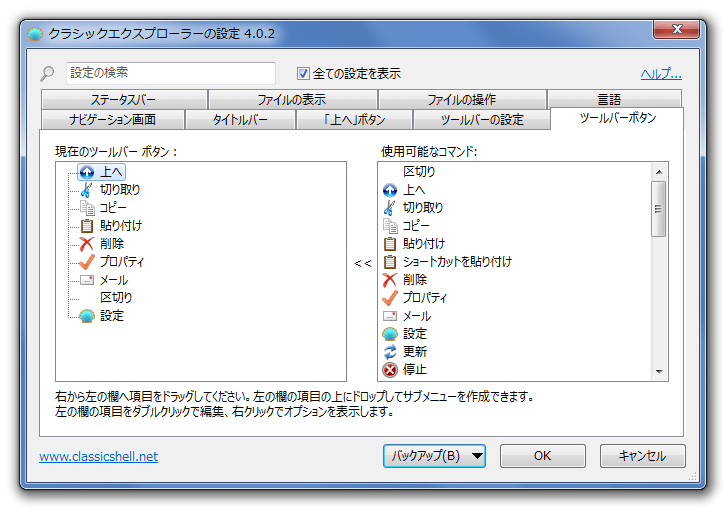Click the プロパティ checkmark icon in available commands
728x513 pixels.
[x=390, y=298]
